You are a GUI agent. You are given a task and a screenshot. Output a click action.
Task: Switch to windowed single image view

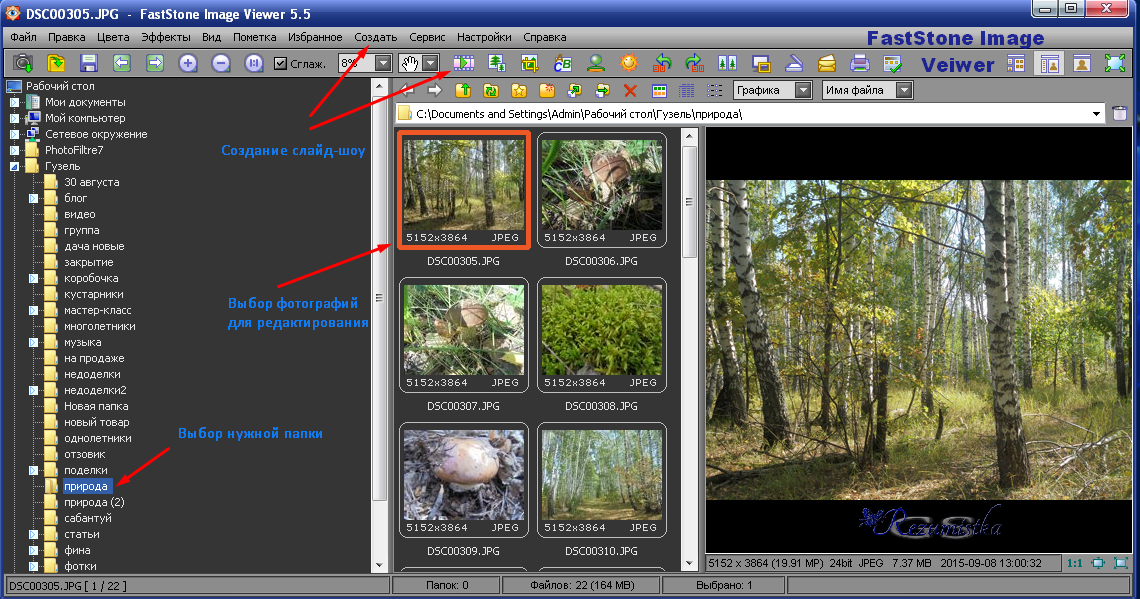click(x=1082, y=63)
